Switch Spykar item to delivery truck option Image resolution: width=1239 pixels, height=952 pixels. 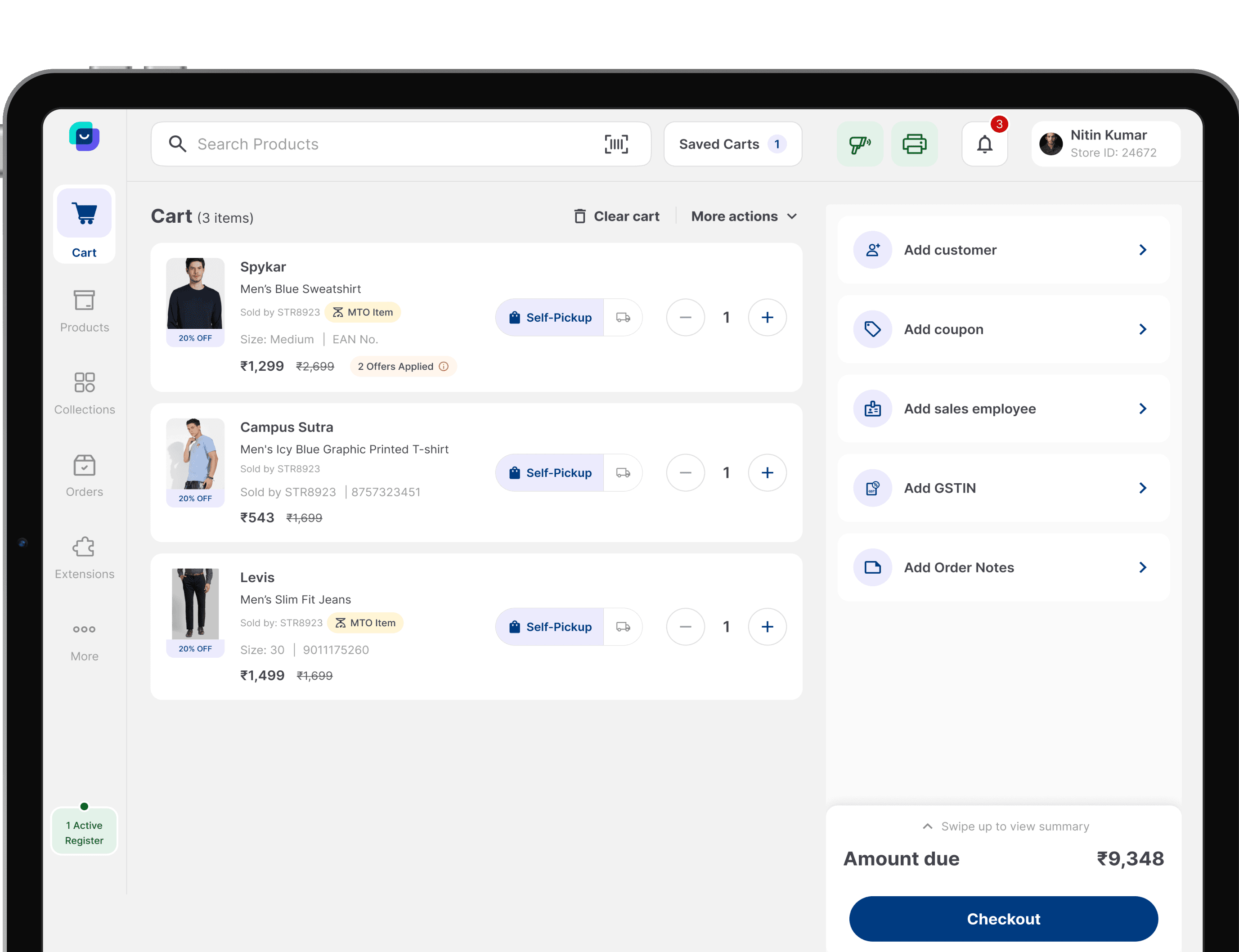tap(623, 317)
